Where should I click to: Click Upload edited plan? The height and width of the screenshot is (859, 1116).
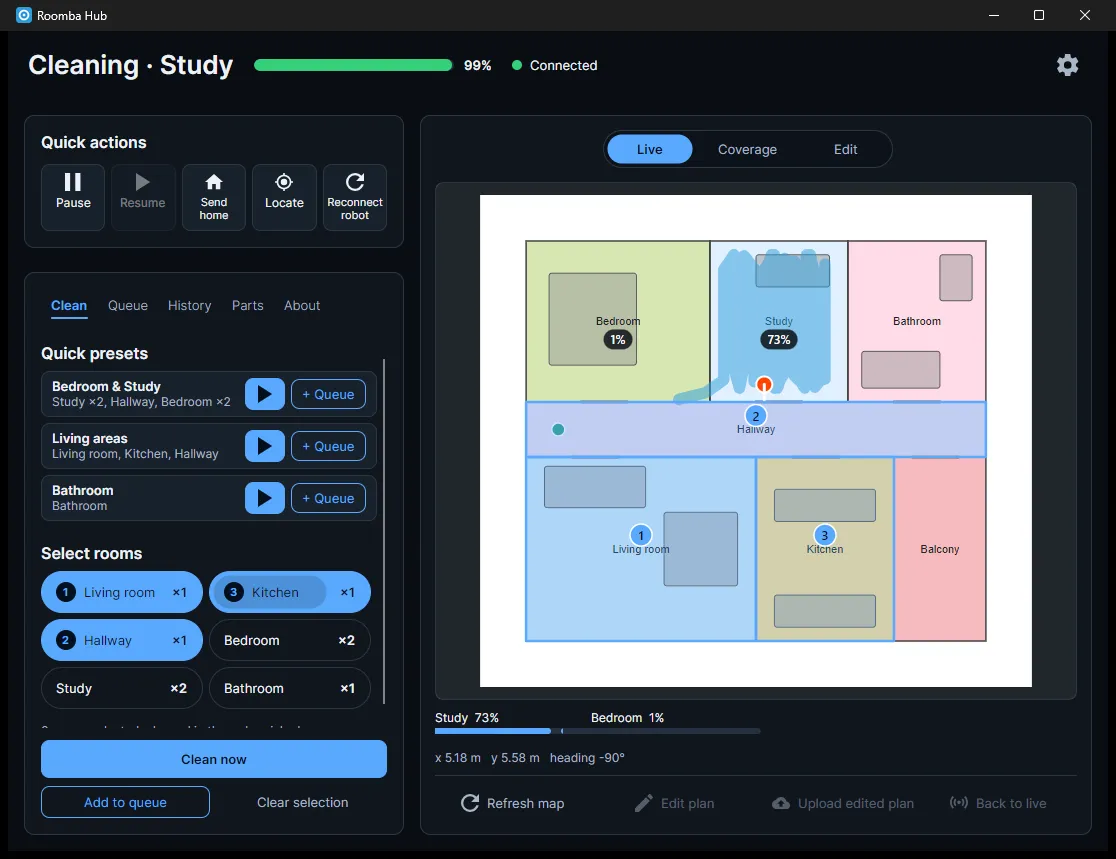(843, 803)
